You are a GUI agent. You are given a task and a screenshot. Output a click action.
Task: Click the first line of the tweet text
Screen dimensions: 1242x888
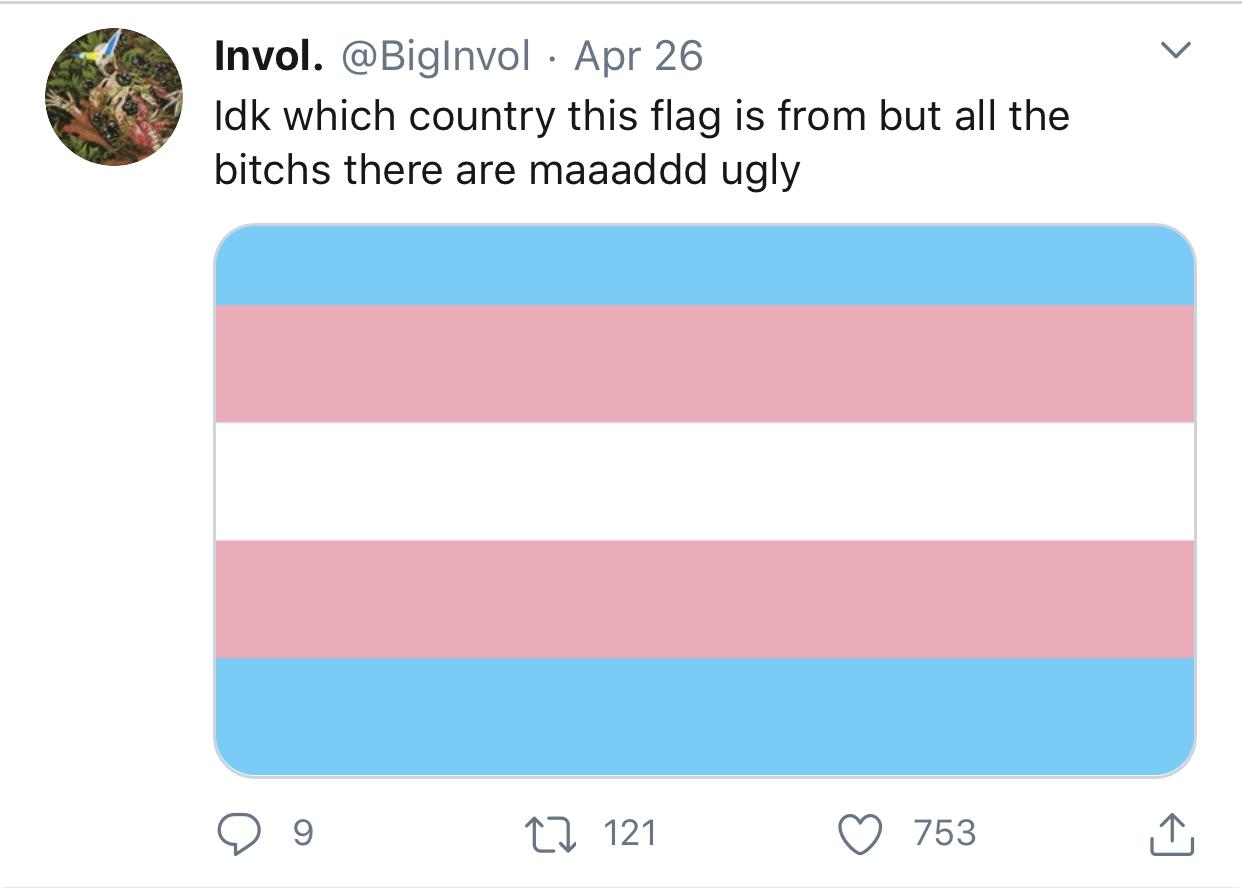click(641, 117)
